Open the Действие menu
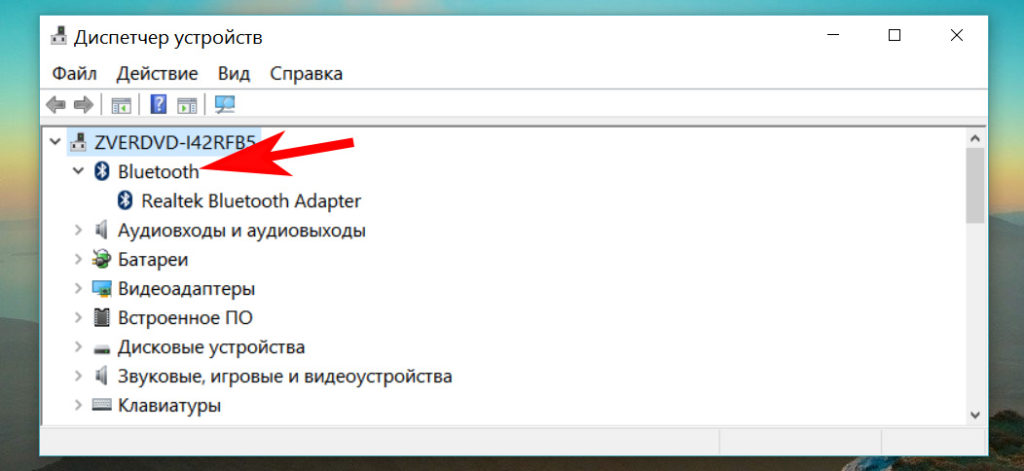The height and width of the screenshot is (471, 1024). (x=157, y=73)
